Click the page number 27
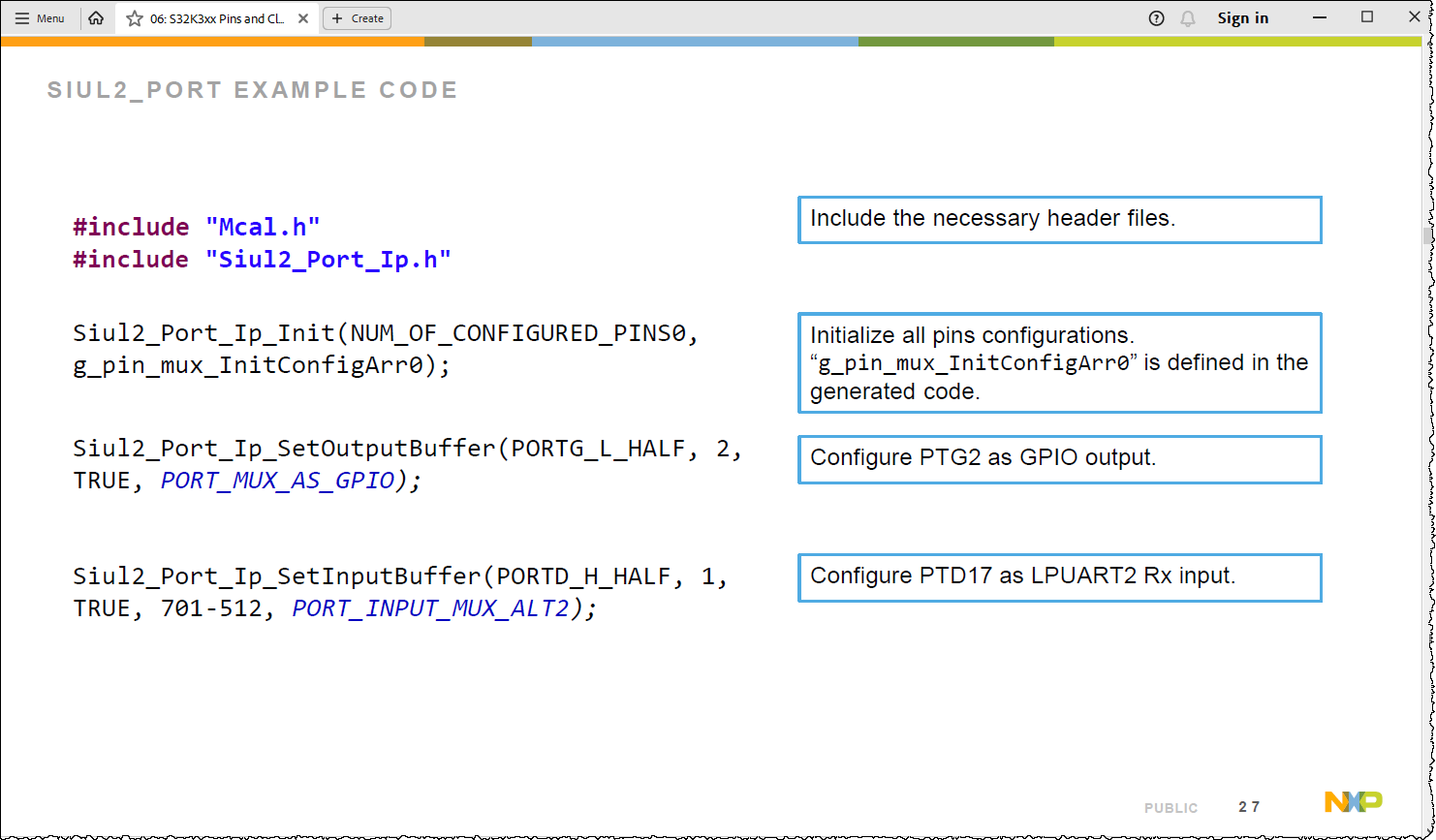This screenshot has height=840, width=1436. coord(1249,807)
